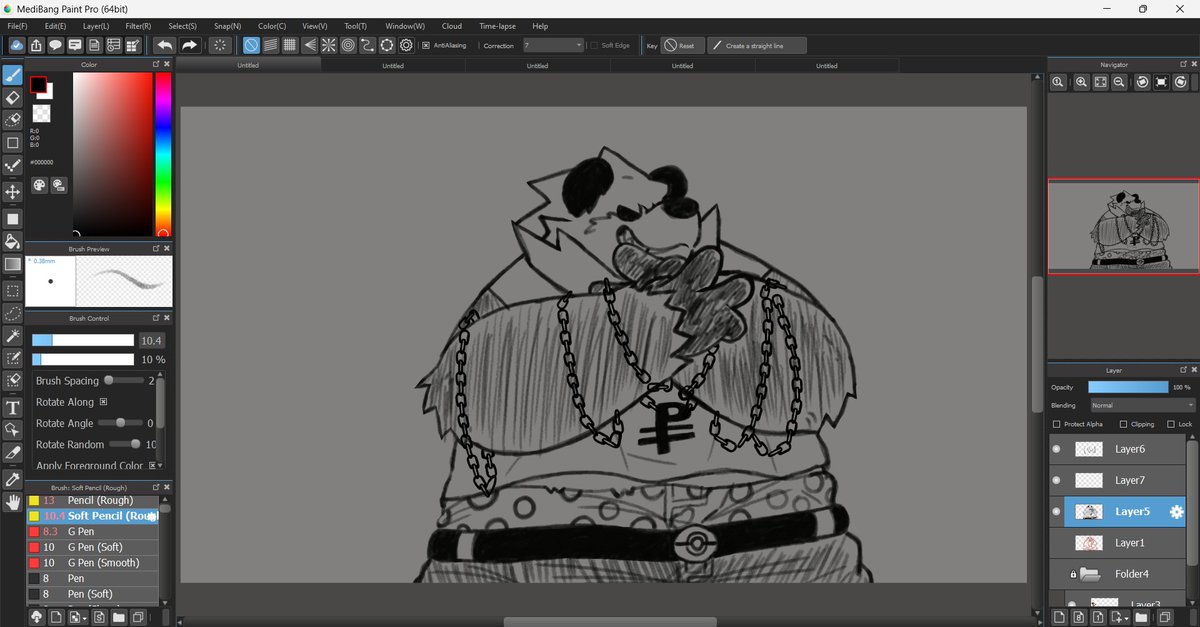This screenshot has width=1200, height=627.
Task: Enable Clipping checkbox
Action: click(x=1123, y=424)
